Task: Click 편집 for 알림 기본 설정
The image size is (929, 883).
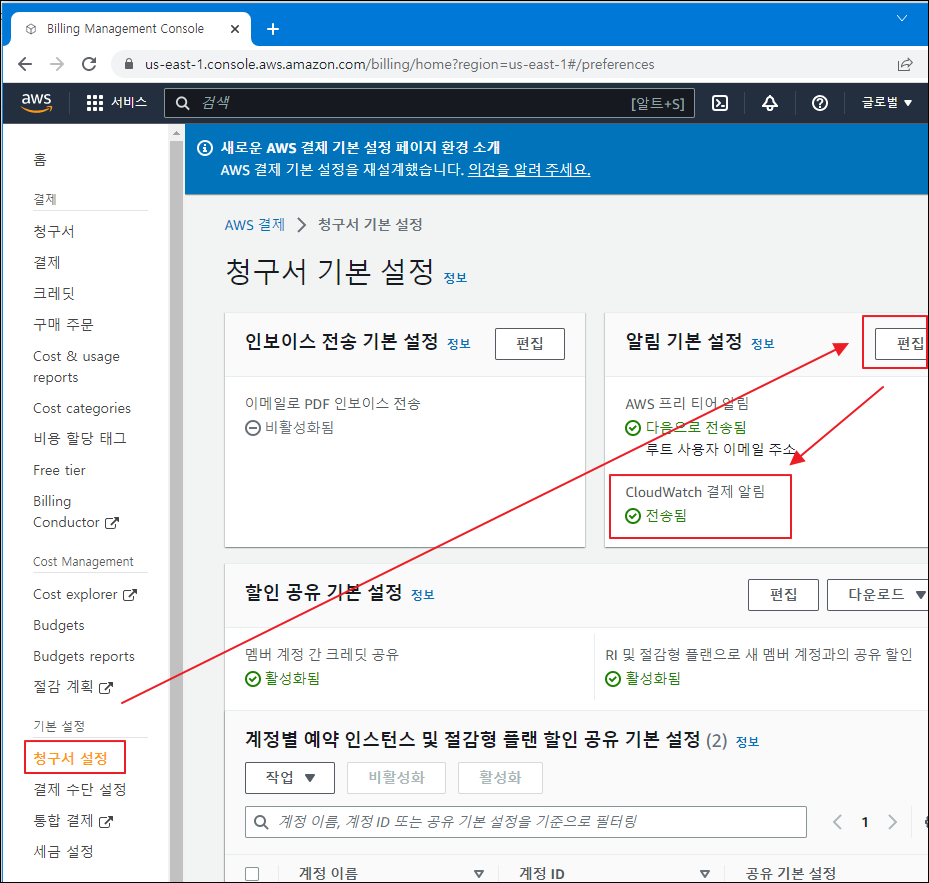Action: coord(902,344)
